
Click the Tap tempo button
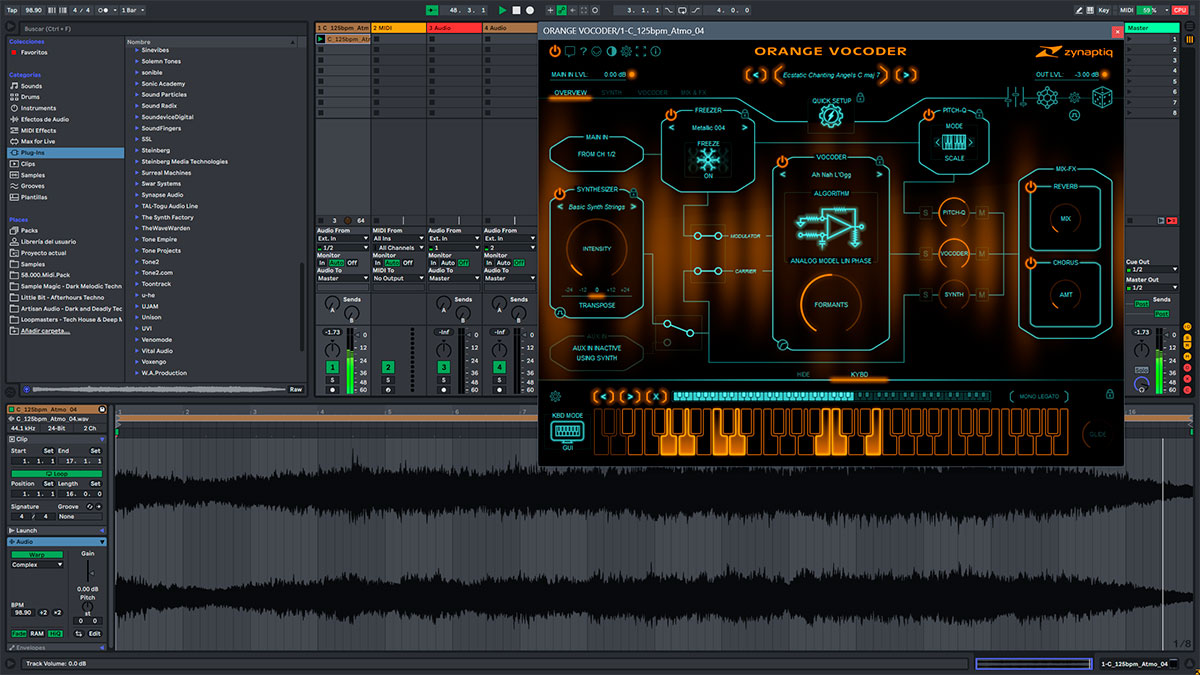tap(12, 10)
